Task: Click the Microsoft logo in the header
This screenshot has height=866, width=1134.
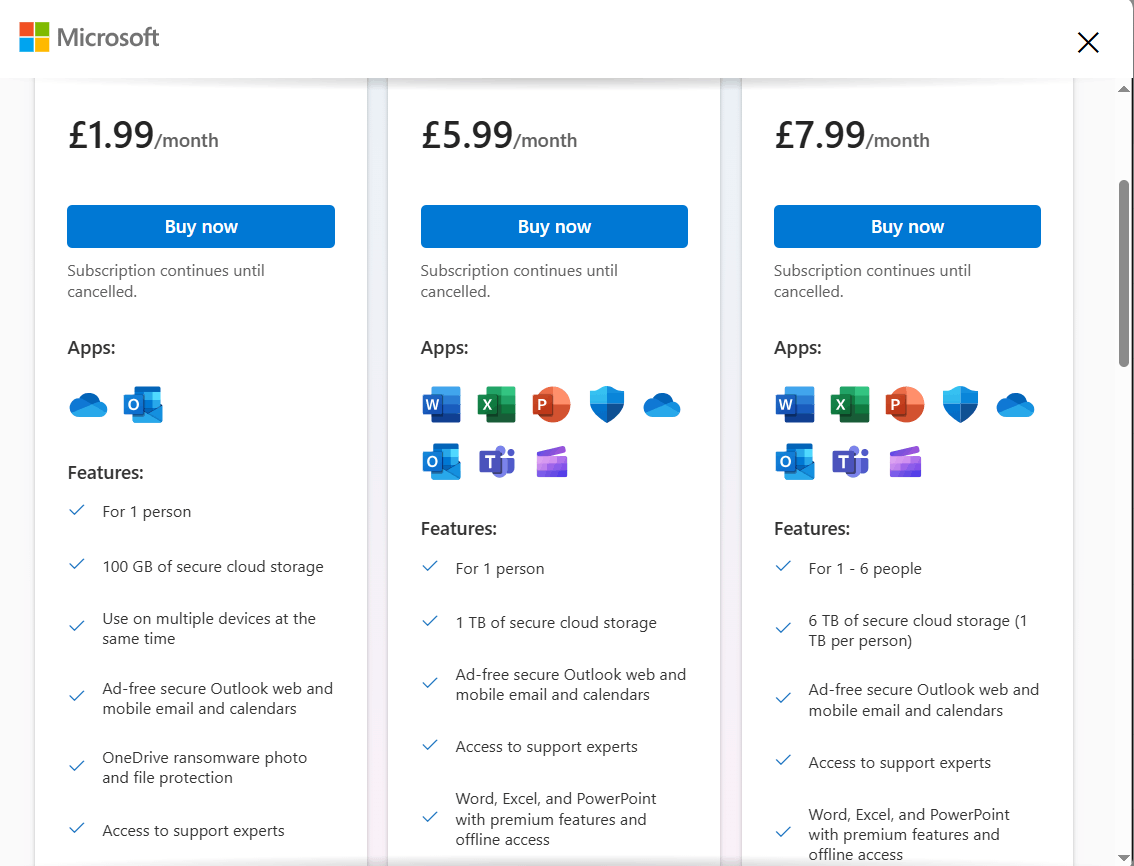Action: pos(89,38)
